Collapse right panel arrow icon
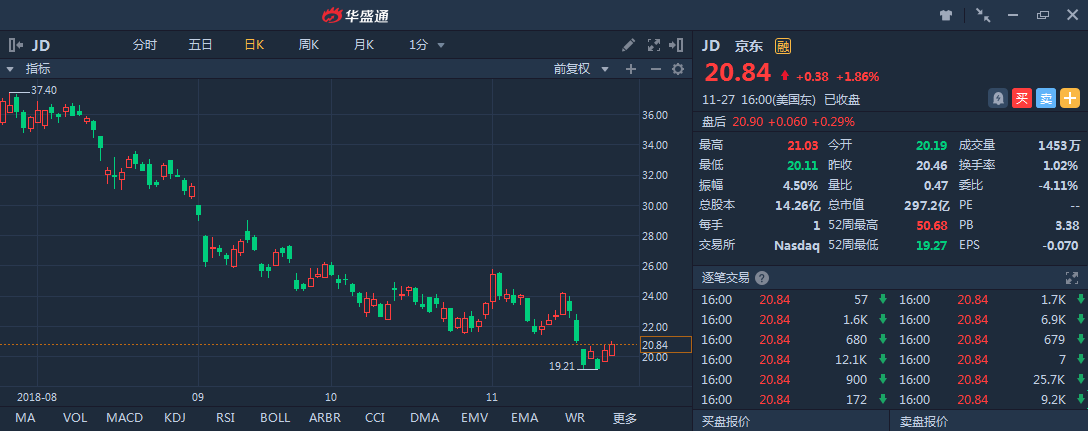The image size is (1088, 431). pyautogui.click(x=676, y=45)
